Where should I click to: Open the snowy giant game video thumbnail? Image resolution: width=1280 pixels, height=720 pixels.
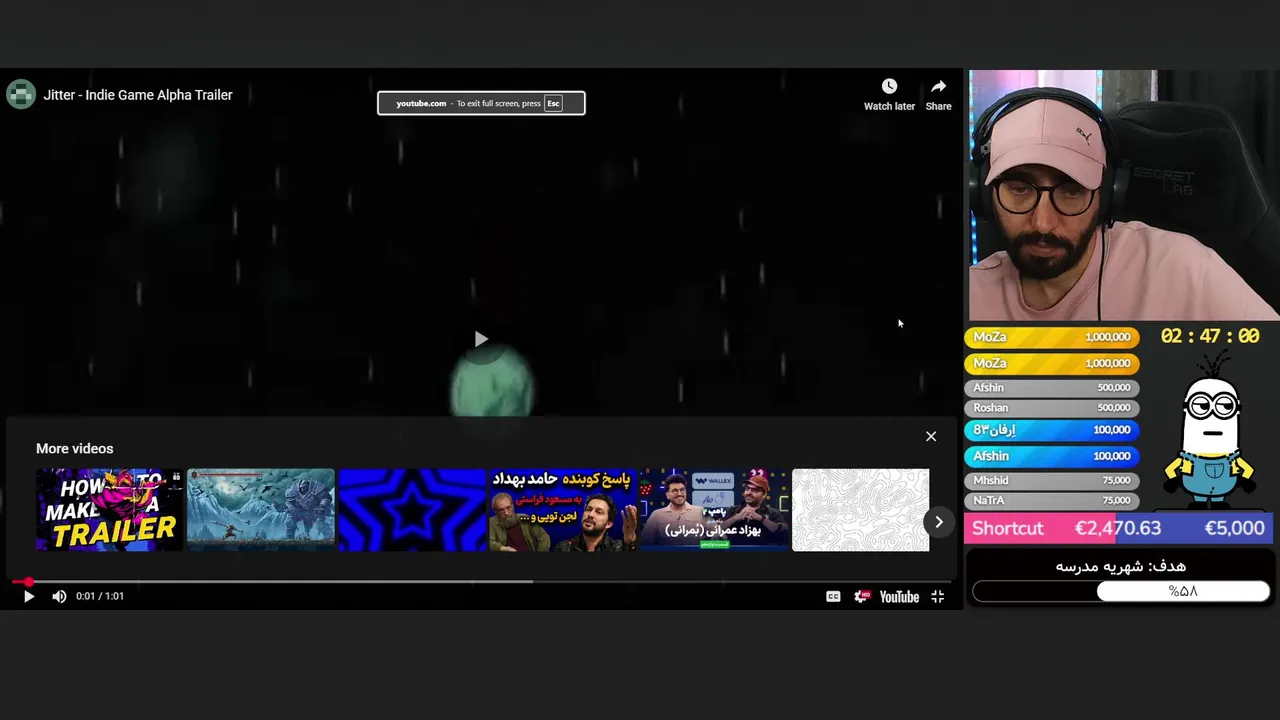coord(260,510)
